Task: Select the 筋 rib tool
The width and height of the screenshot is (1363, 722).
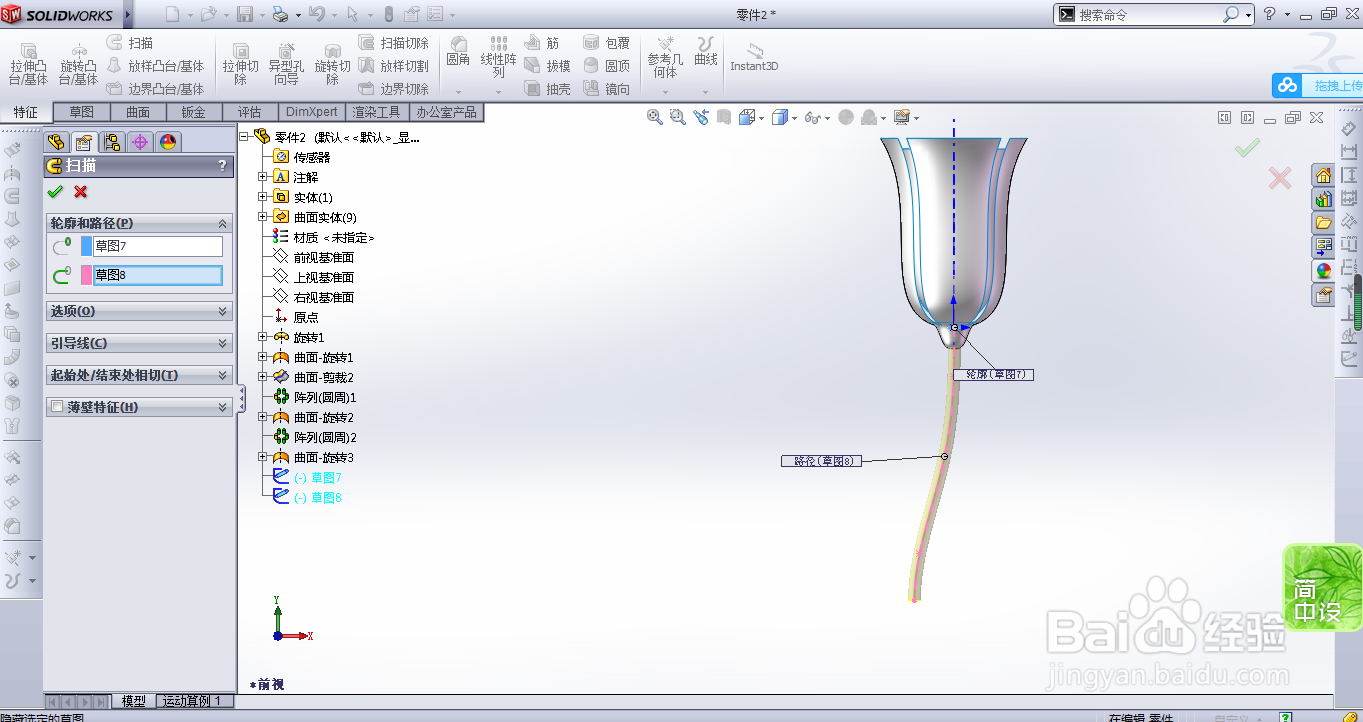Action: coord(542,43)
